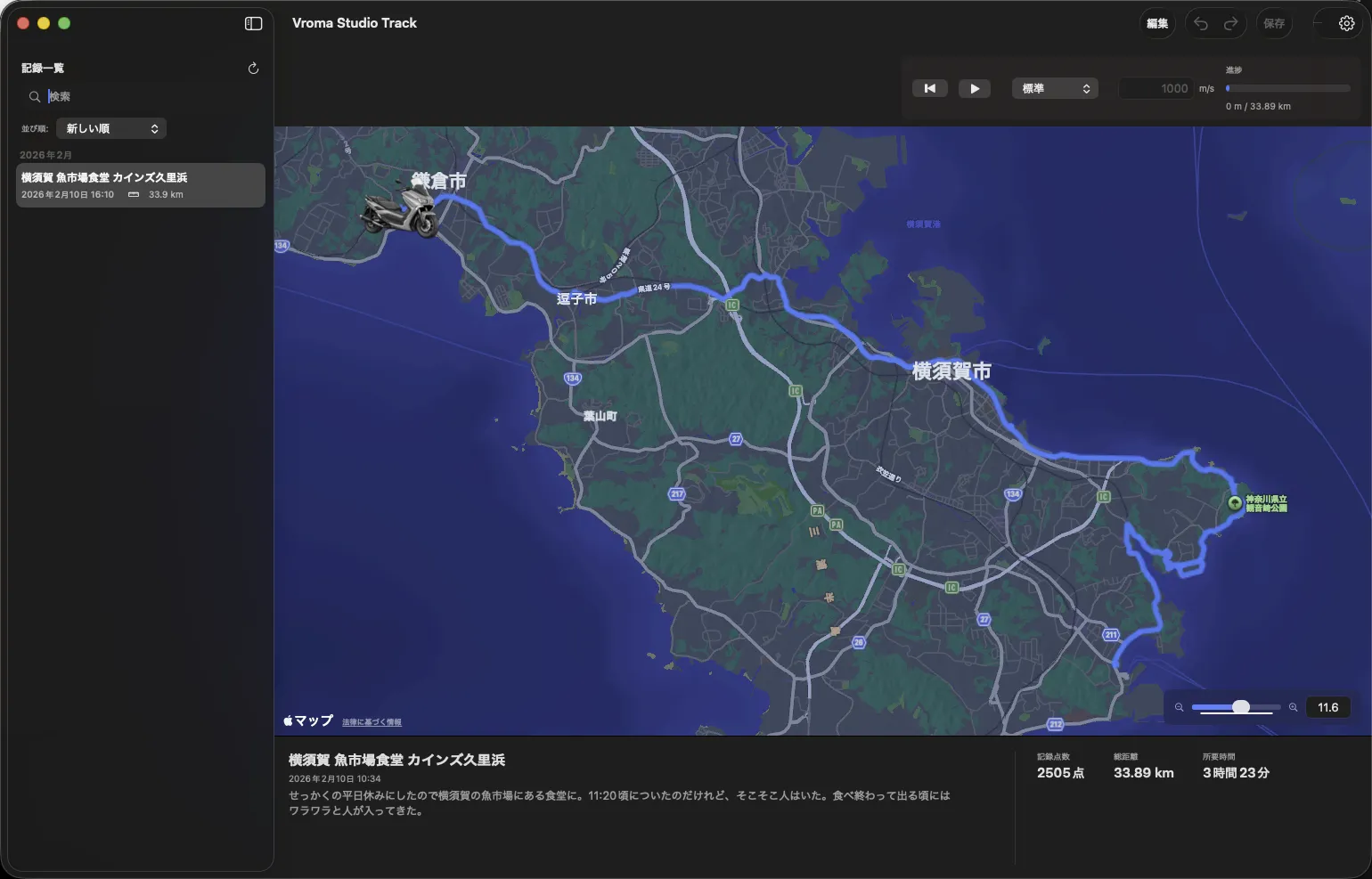This screenshot has width=1372, height=879.
Task: Adjust the map zoom slider
Action: tap(1237, 706)
